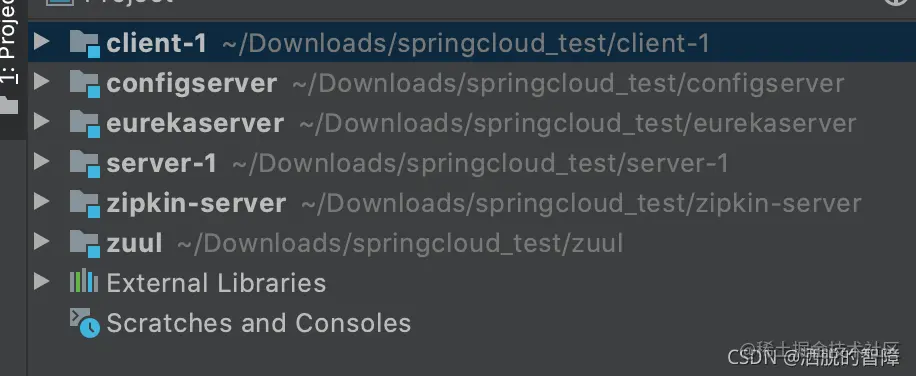
Task: Click the client-1 module folder icon
Action: [x=85, y=44]
